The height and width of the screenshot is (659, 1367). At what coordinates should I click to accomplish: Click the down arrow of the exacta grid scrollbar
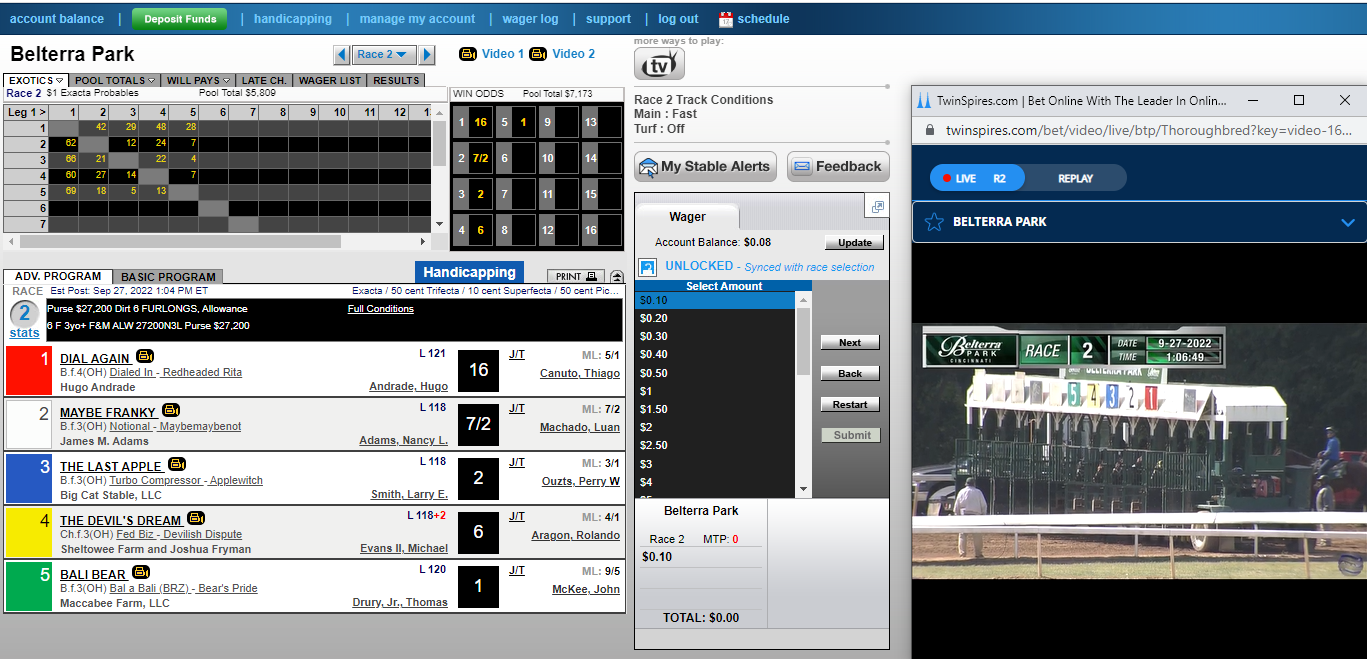point(439,224)
